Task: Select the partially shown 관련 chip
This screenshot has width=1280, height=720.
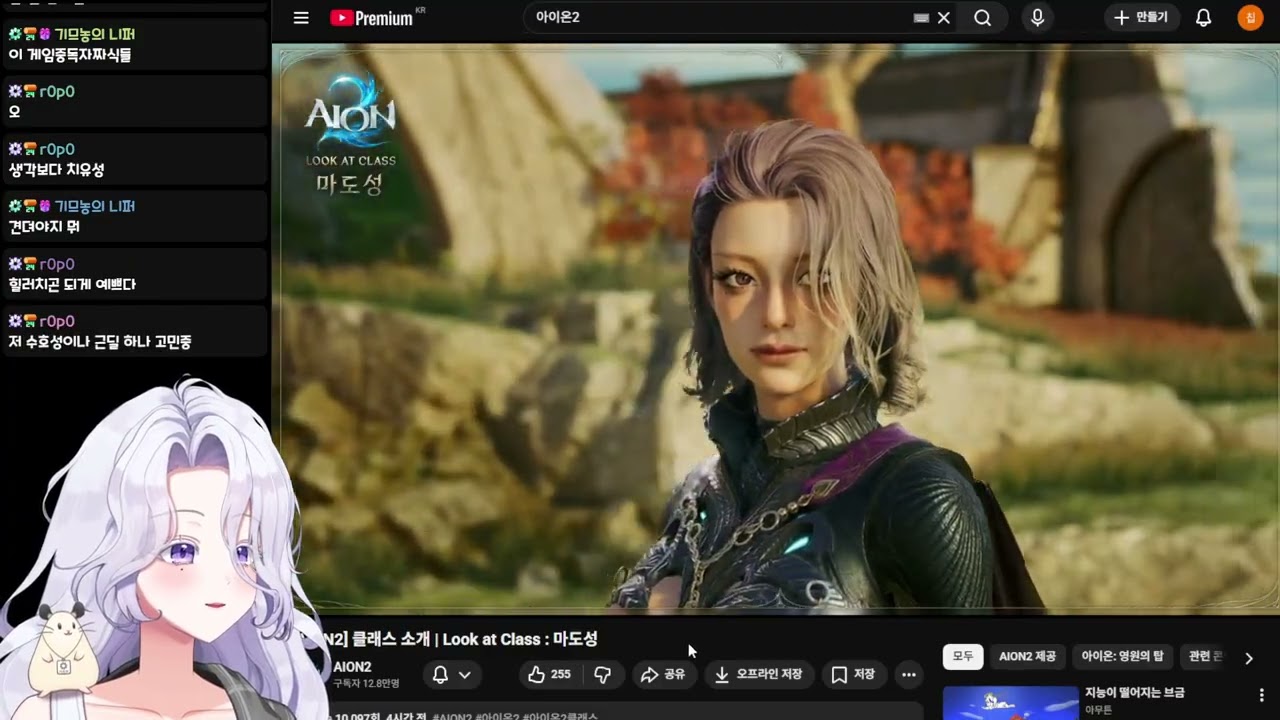Action: click(1204, 657)
